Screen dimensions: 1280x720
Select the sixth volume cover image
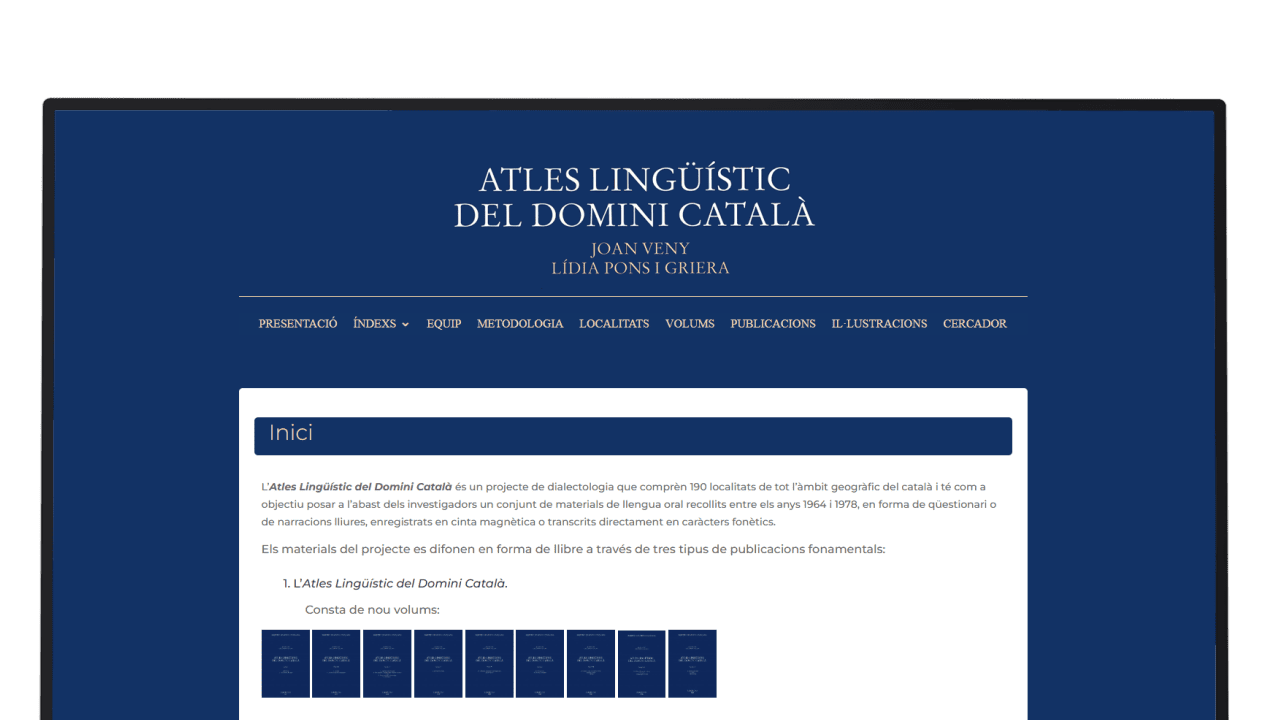pyautogui.click(x=540, y=663)
